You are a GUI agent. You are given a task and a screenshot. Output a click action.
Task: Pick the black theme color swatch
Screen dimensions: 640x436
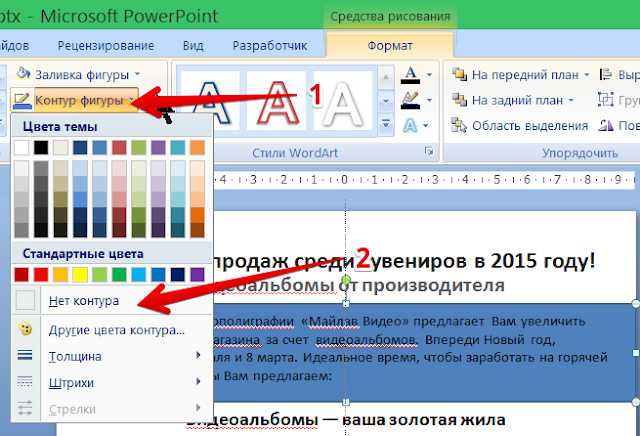point(41,147)
